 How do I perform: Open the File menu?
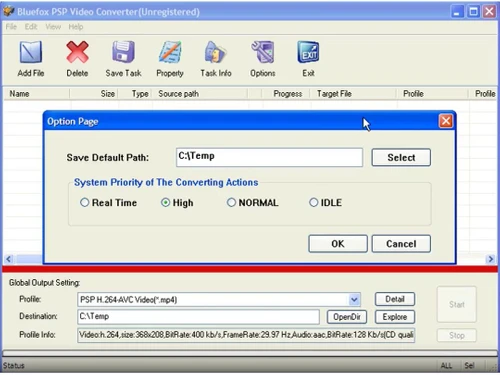pyautogui.click(x=11, y=27)
